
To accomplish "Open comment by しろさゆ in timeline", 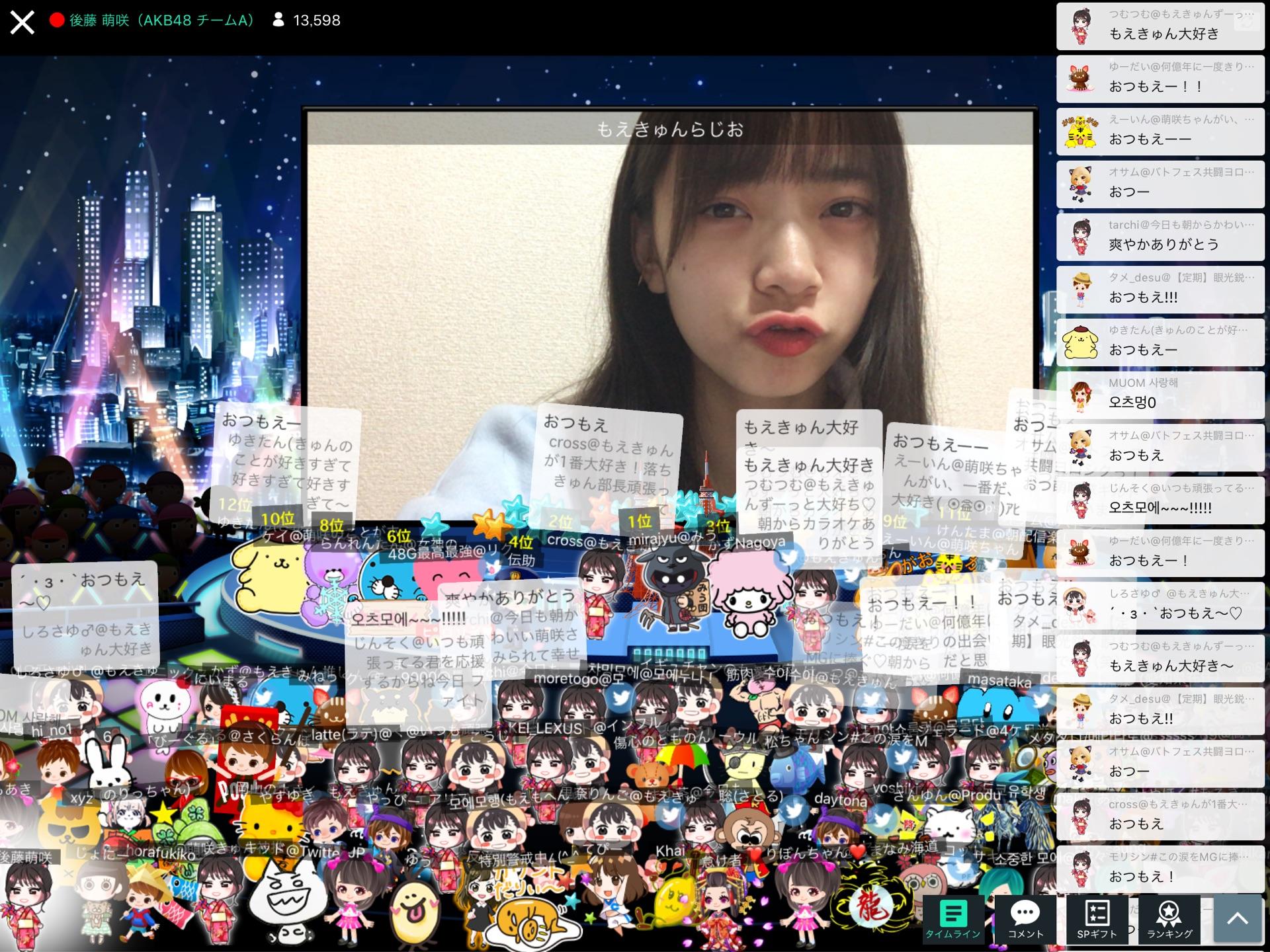I will pyautogui.click(x=1160, y=606).
